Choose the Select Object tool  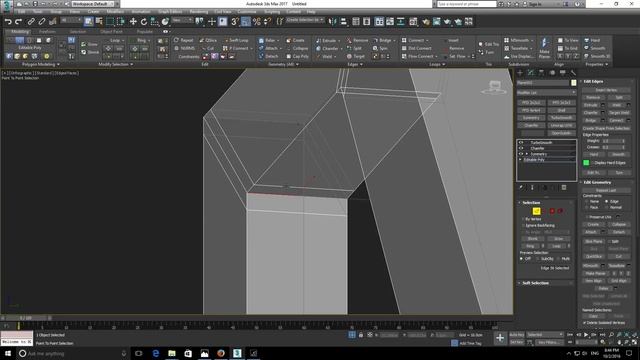pyautogui.click(x=88, y=22)
